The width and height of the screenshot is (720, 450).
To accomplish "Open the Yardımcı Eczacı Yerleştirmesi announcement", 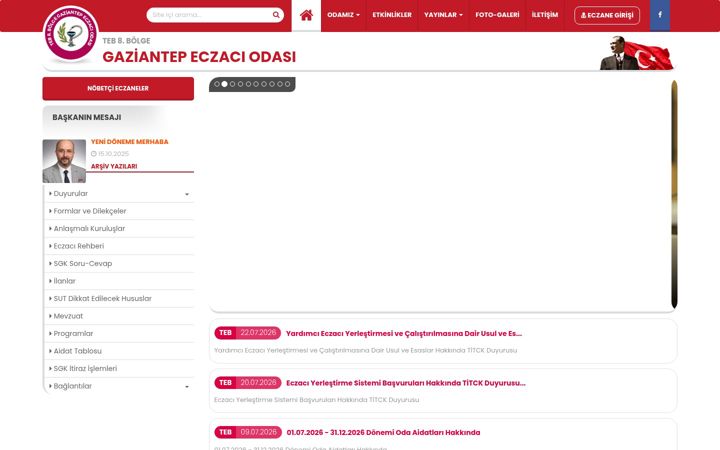I will tap(404, 333).
